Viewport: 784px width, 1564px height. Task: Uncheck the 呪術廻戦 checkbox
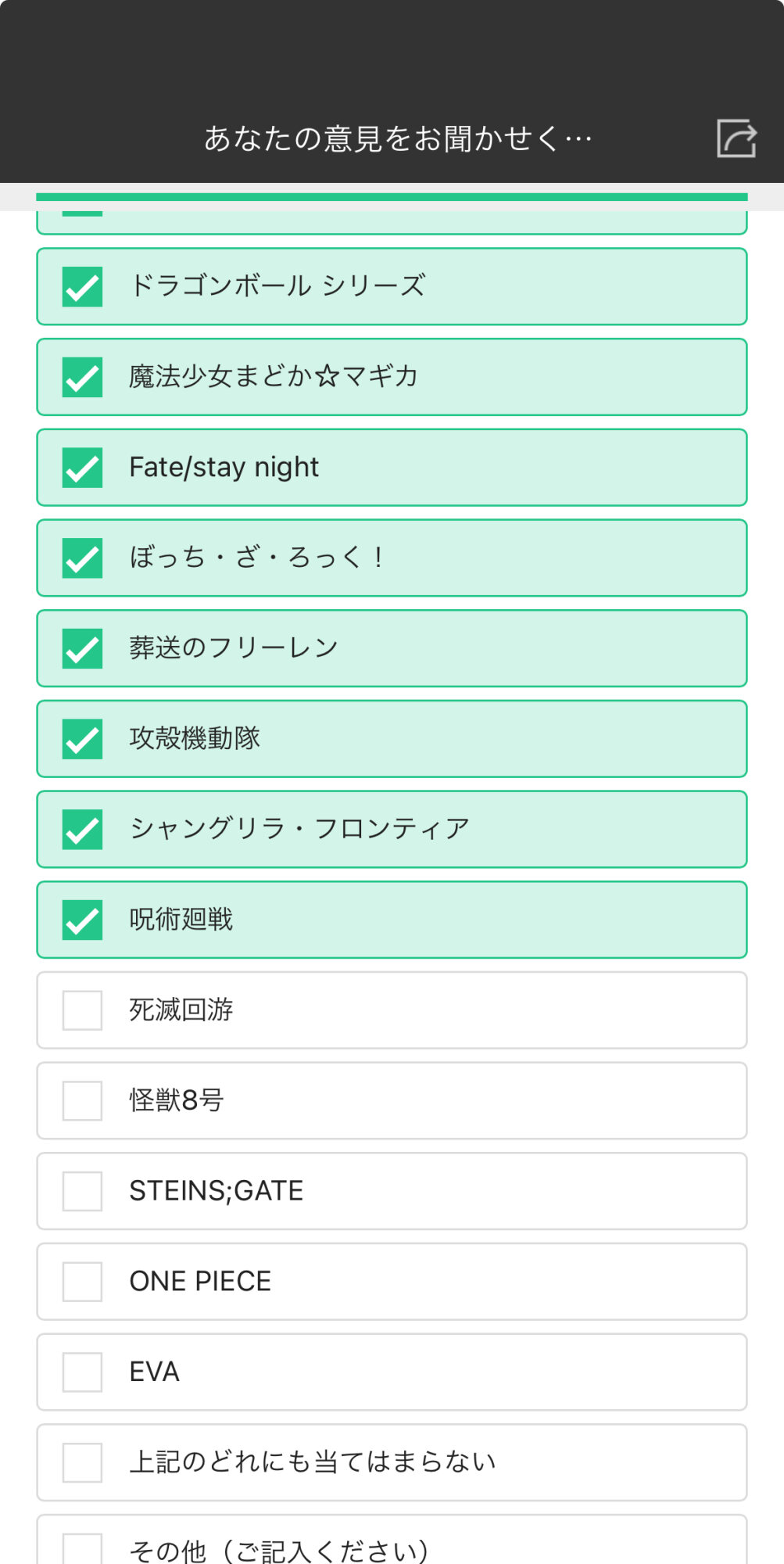coord(82,920)
